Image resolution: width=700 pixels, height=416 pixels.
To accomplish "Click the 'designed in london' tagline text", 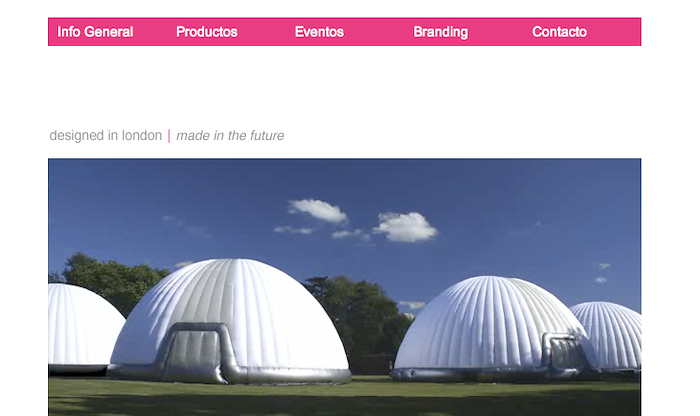I will [106, 135].
